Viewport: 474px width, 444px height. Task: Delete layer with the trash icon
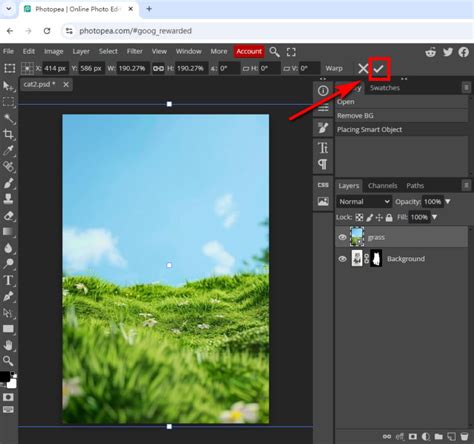click(464, 436)
